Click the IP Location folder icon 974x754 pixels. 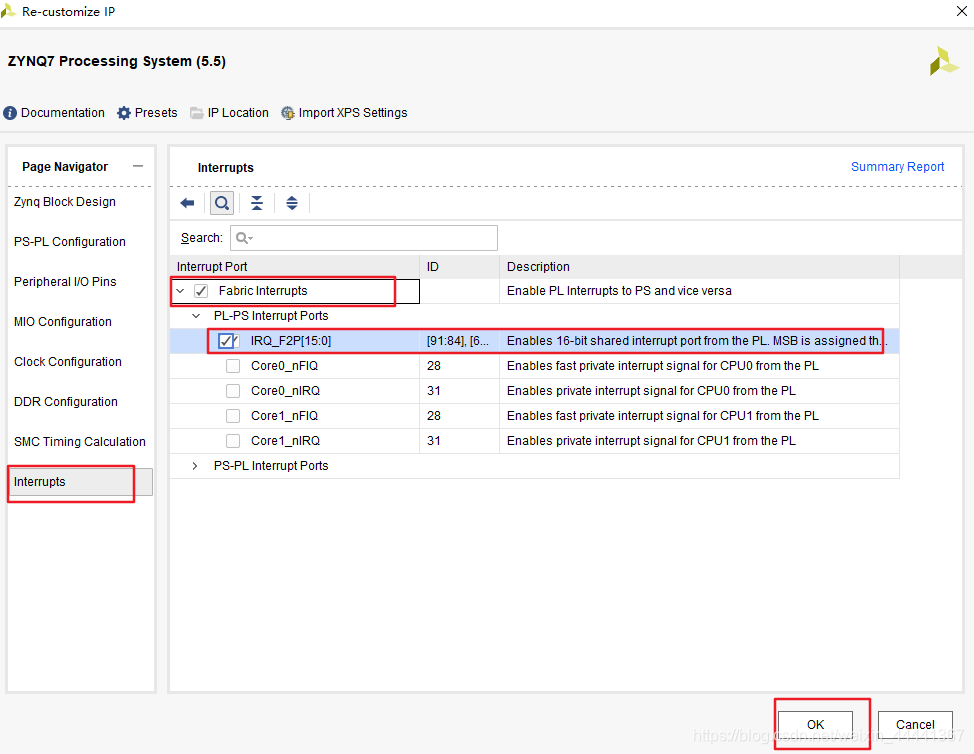pos(197,113)
